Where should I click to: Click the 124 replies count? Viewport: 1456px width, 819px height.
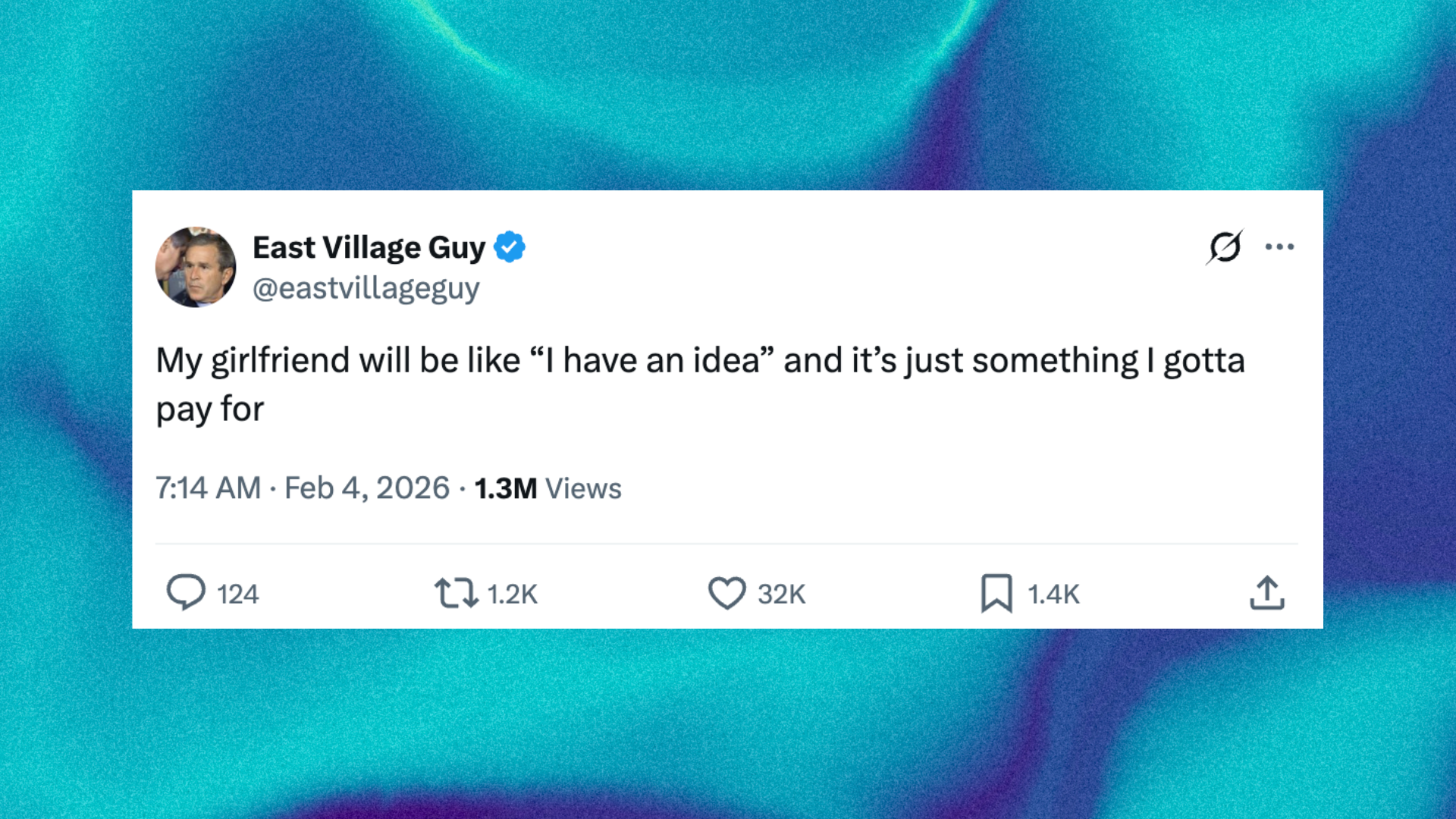coord(238,594)
